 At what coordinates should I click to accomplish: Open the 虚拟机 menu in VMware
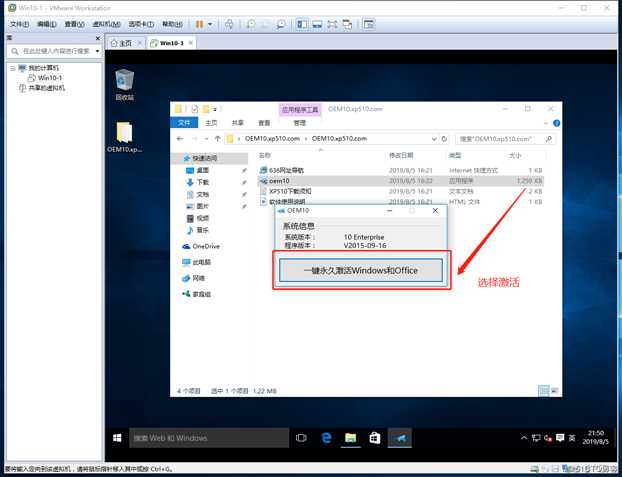click(x=106, y=25)
